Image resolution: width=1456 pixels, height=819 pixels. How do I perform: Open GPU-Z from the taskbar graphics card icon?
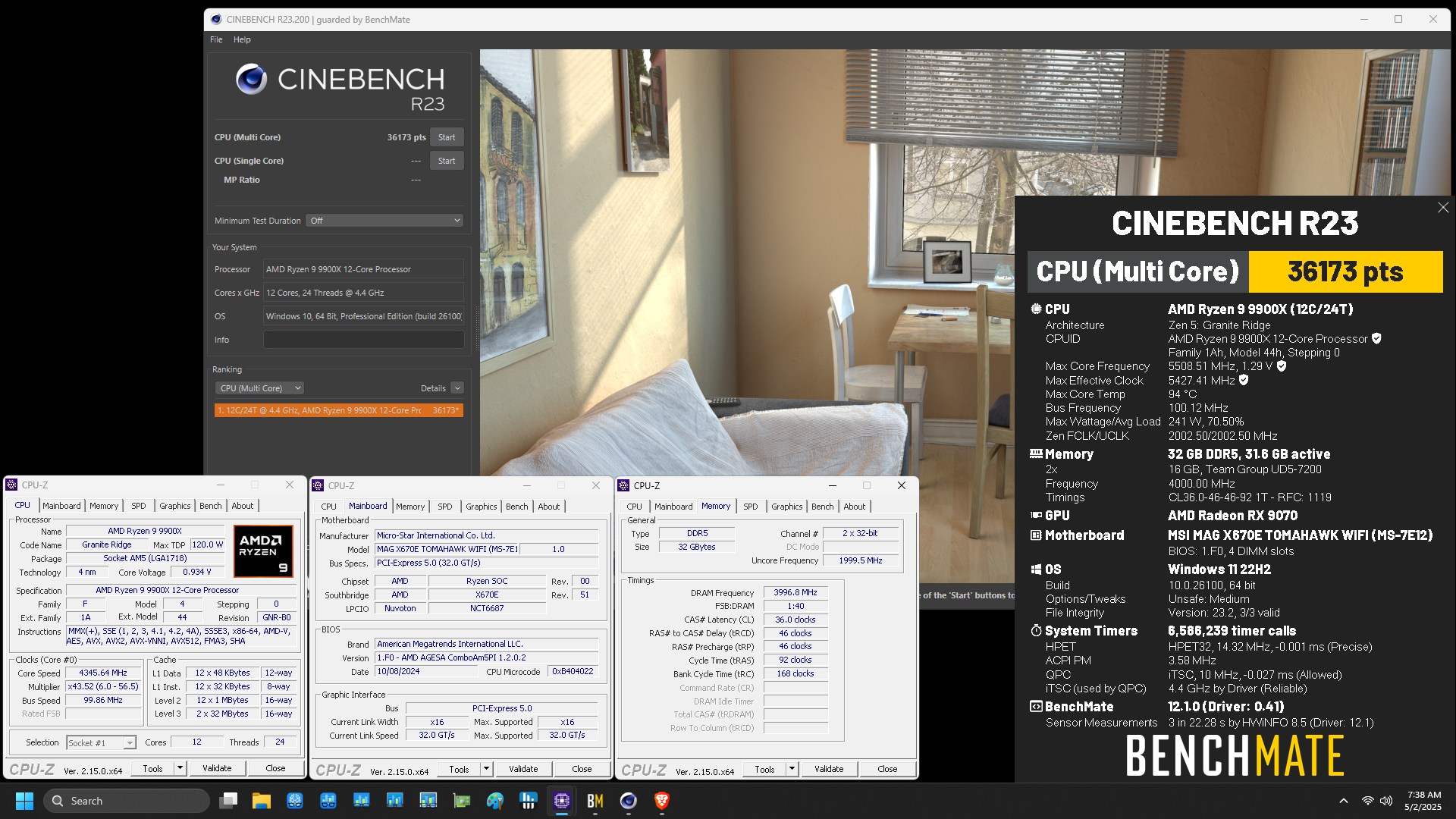pos(462,801)
